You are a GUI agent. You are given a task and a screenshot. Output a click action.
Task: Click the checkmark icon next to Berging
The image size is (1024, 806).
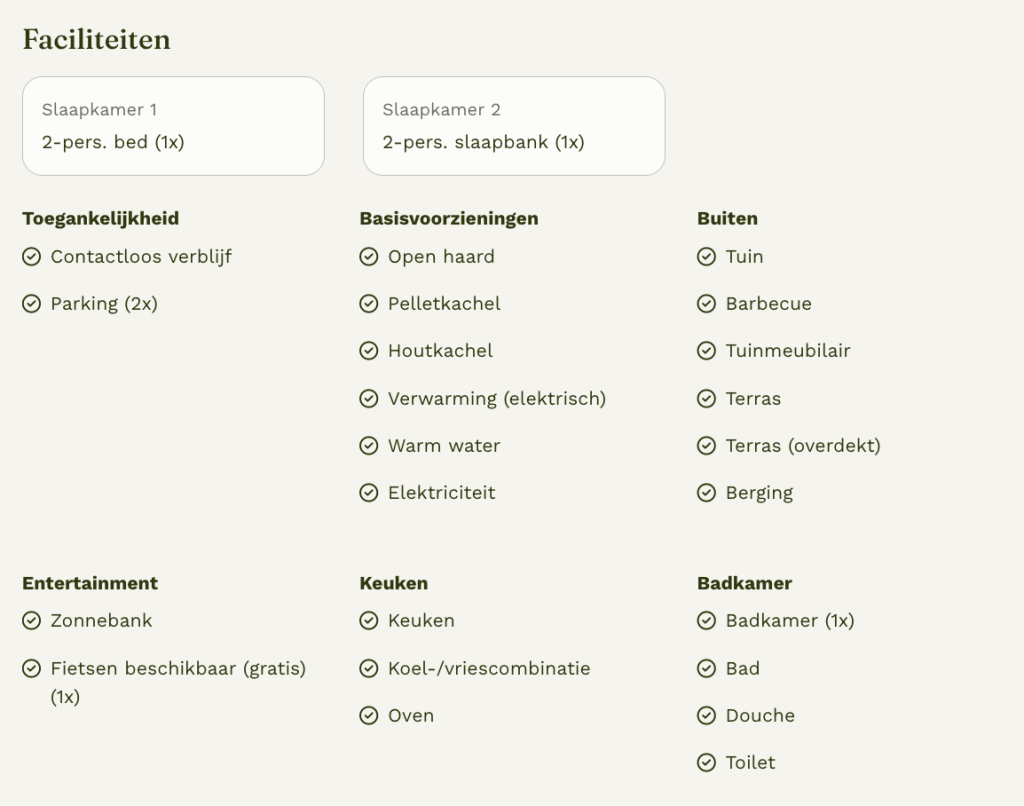click(x=707, y=492)
